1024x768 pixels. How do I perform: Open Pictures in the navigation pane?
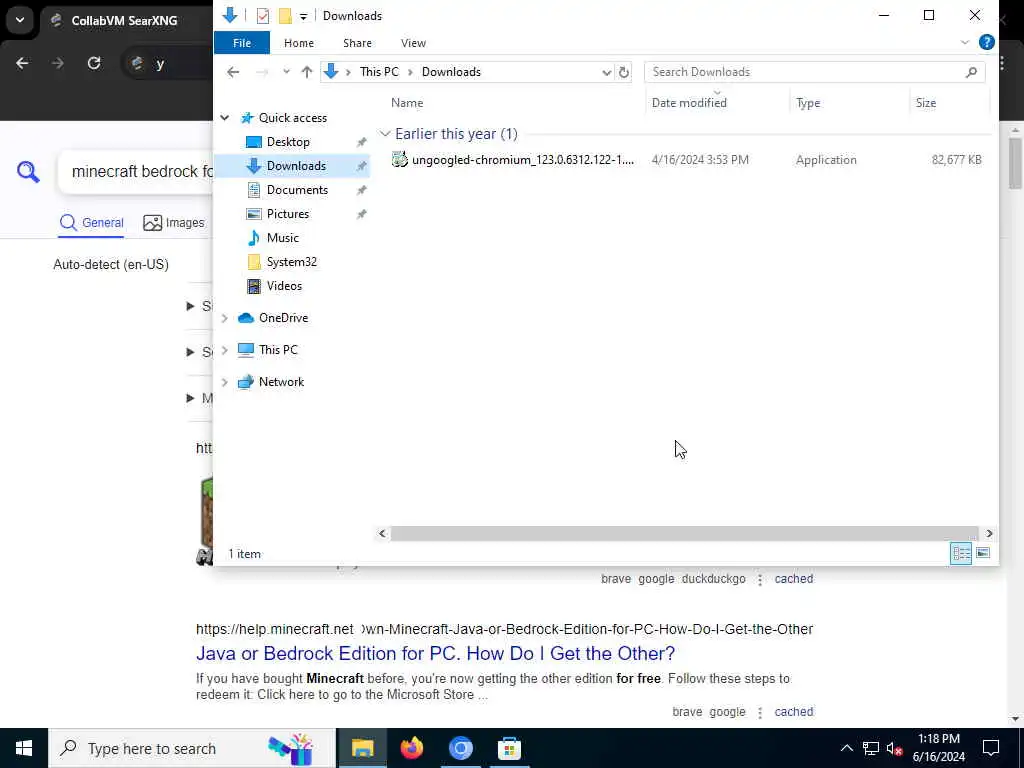pos(287,214)
